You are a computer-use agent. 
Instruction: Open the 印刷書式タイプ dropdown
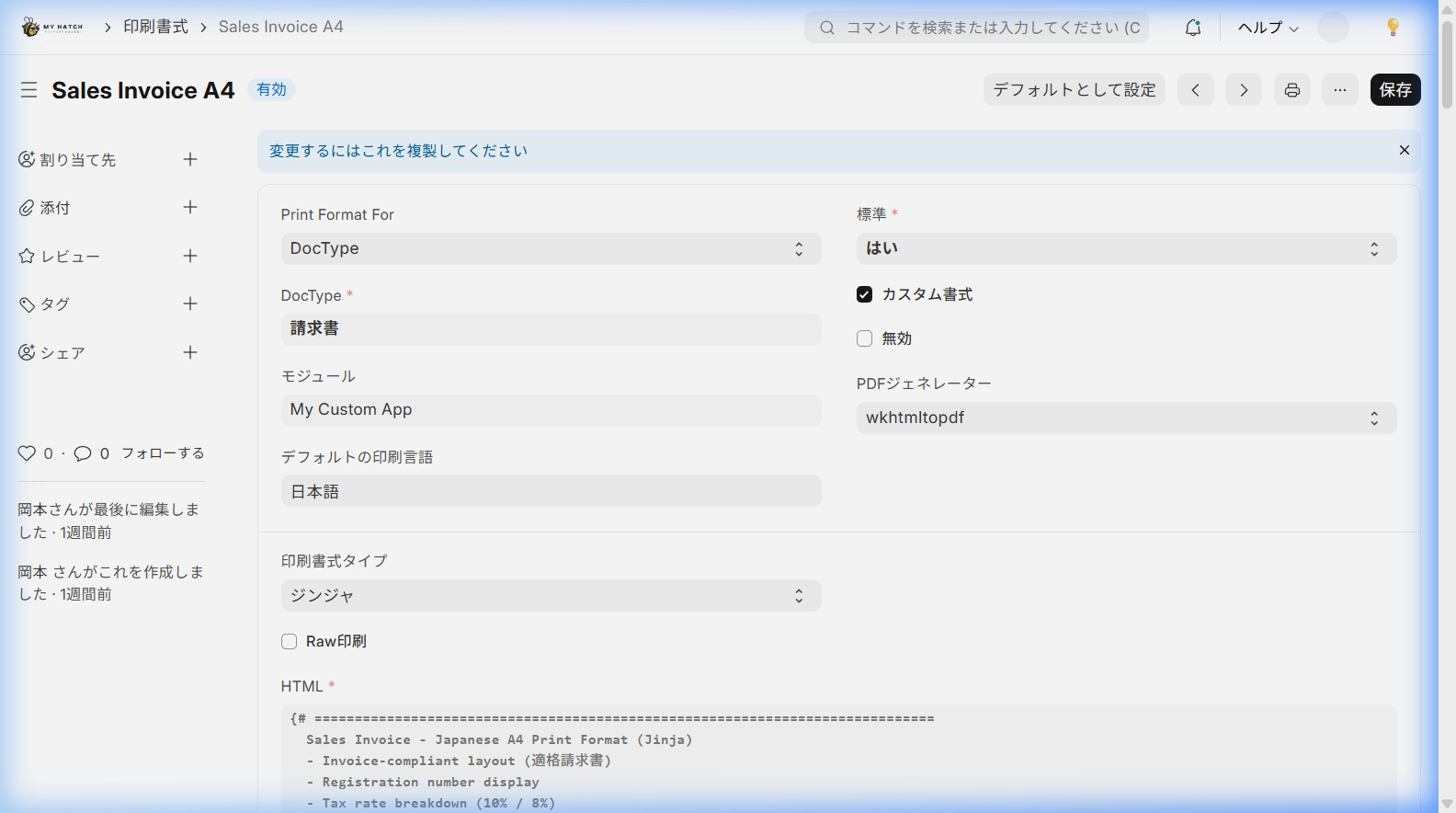click(x=550, y=596)
